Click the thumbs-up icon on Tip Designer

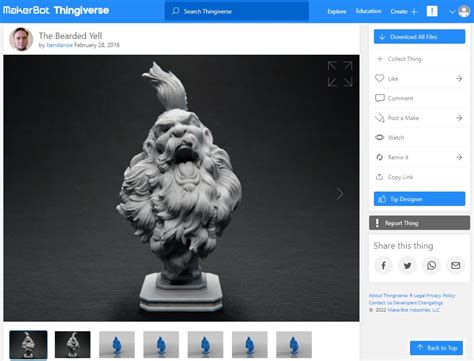point(382,199)
